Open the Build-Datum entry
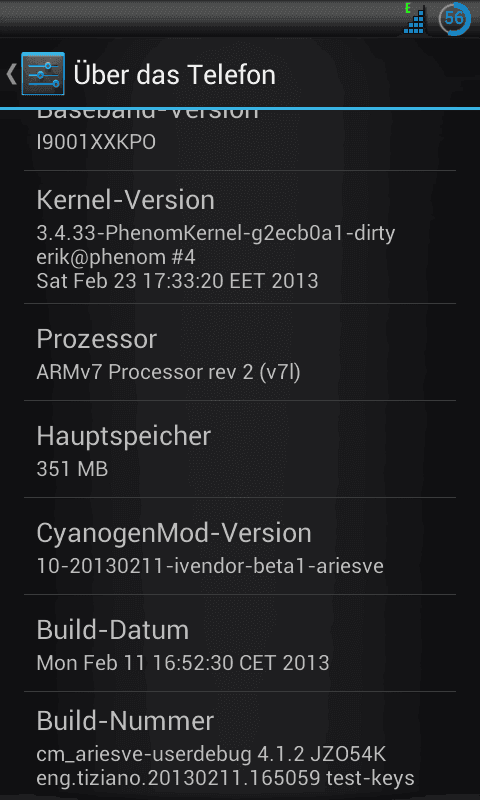Viewport: 480px width, 800px height. coord(240,643)
